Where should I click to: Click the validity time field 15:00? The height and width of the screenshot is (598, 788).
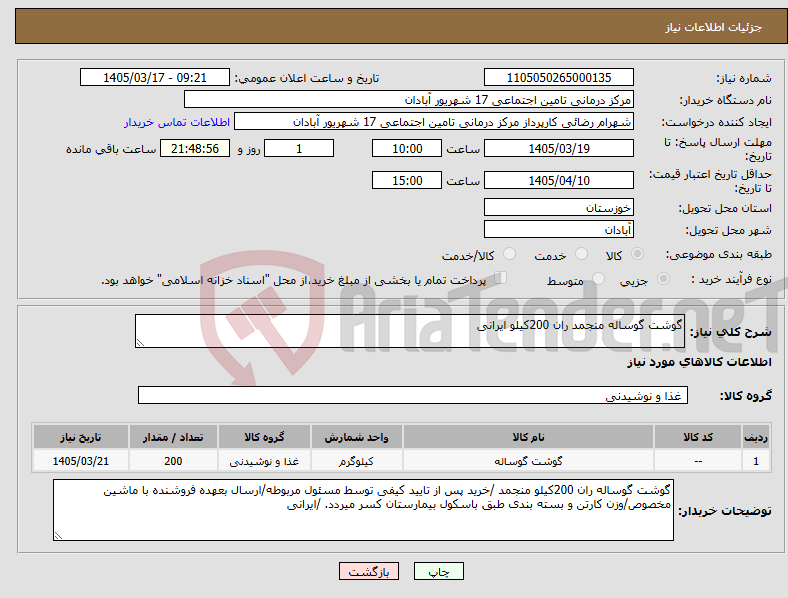click(407, 180)
